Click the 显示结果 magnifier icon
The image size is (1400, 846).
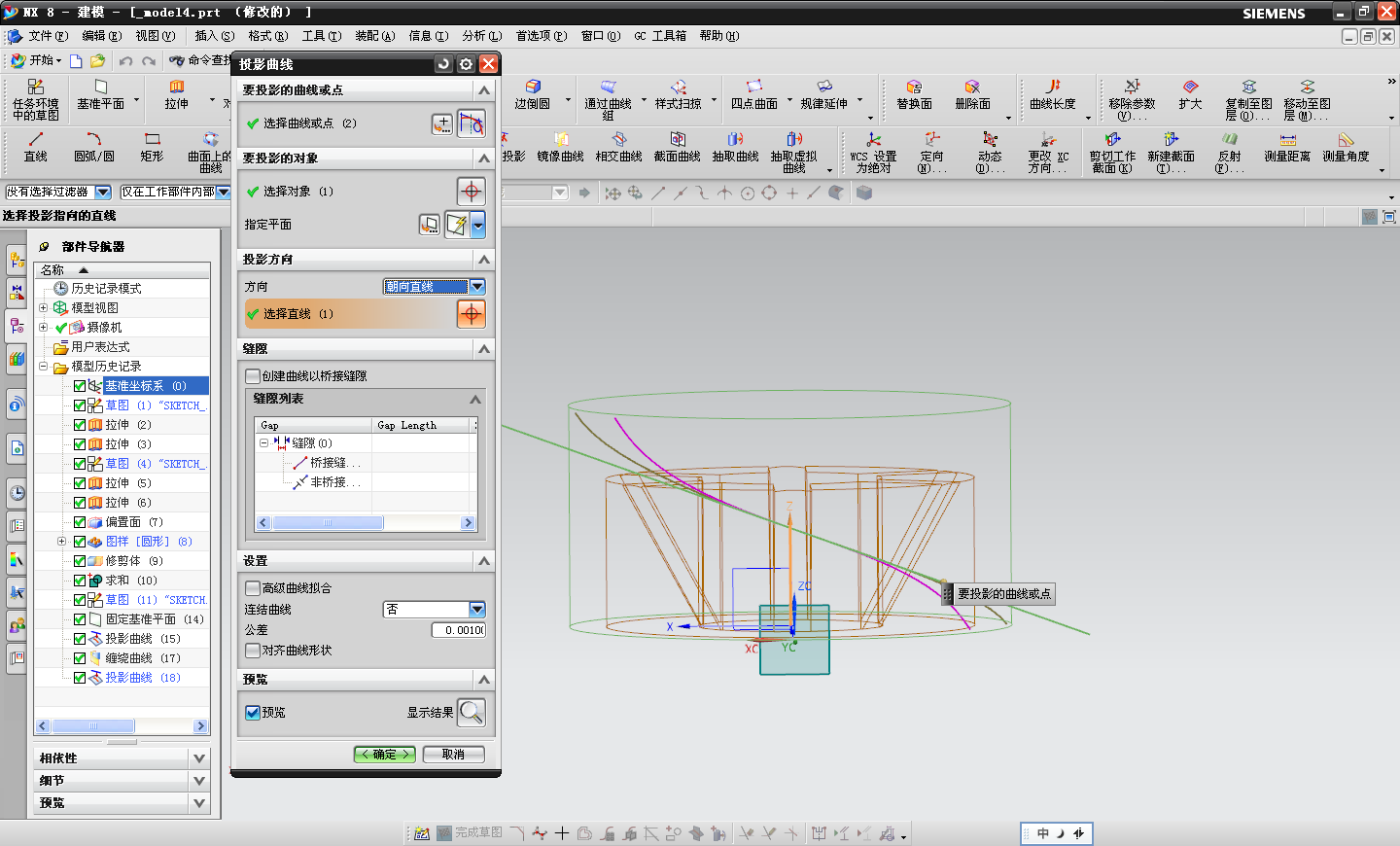click(x=472, y=713)
